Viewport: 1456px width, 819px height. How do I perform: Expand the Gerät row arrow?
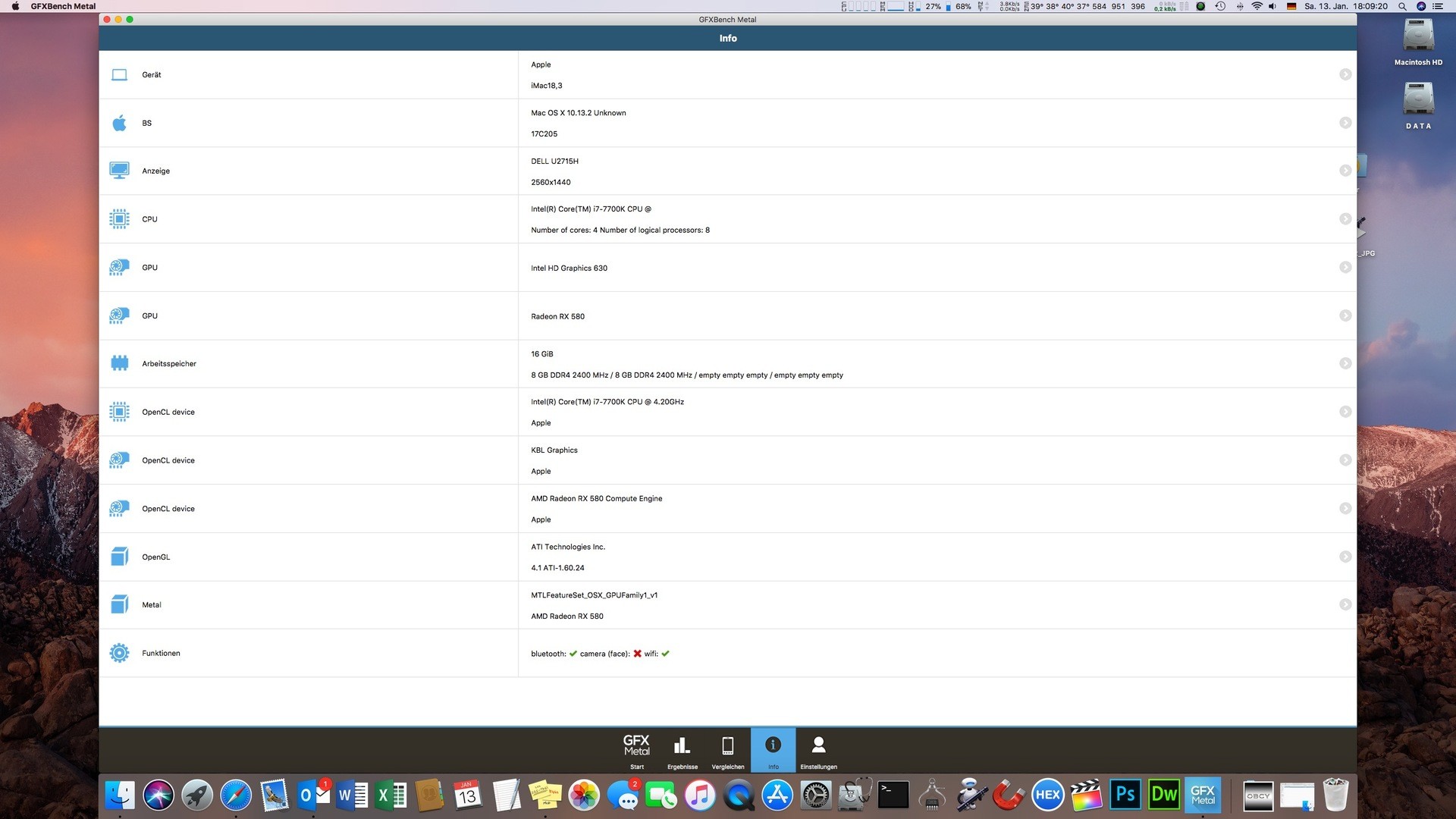1345,74
